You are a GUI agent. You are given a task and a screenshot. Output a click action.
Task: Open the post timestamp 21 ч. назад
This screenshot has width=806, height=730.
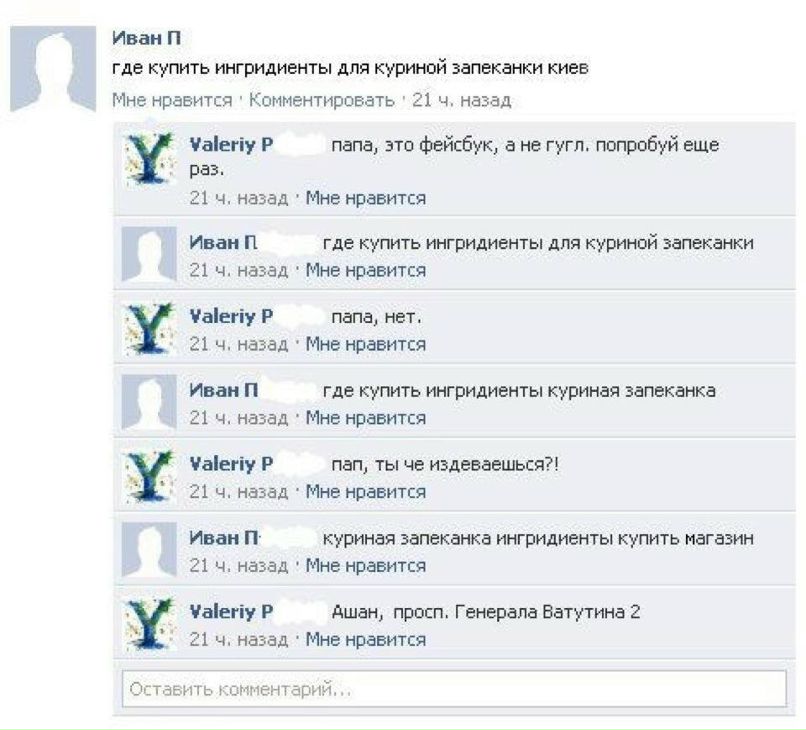[462, 100]
